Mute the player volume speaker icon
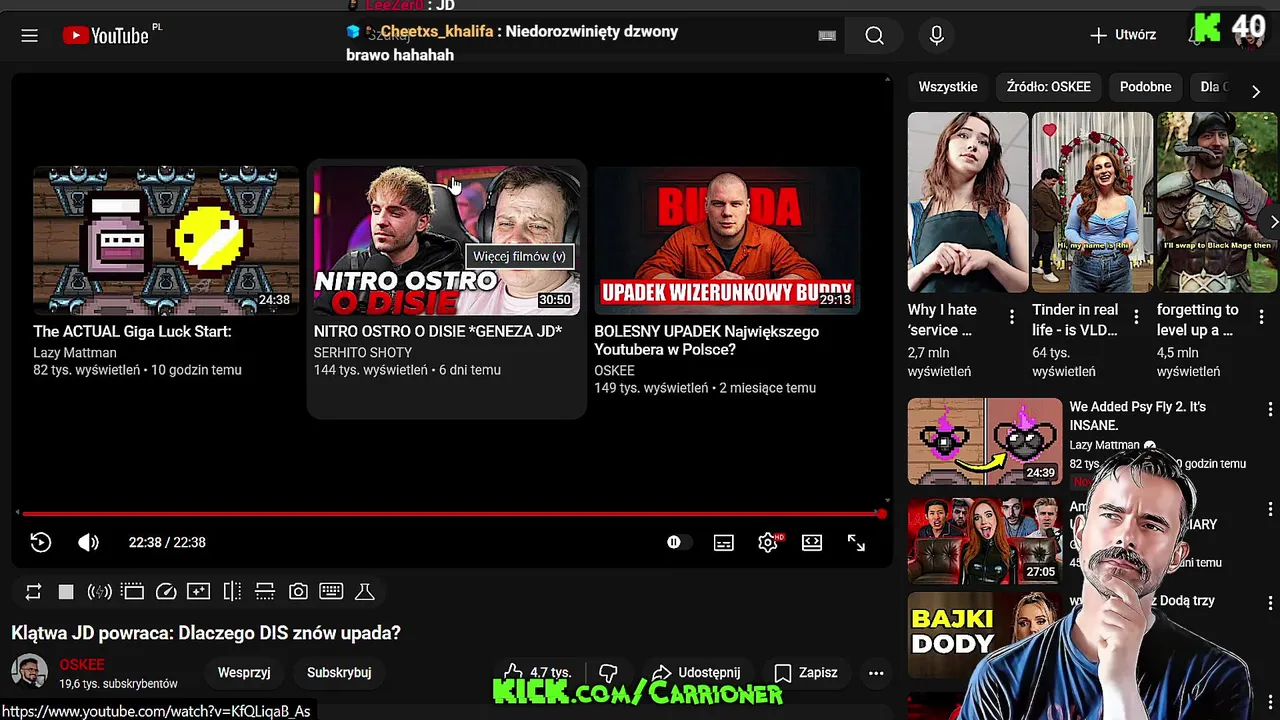 click(x=88, y=542)
